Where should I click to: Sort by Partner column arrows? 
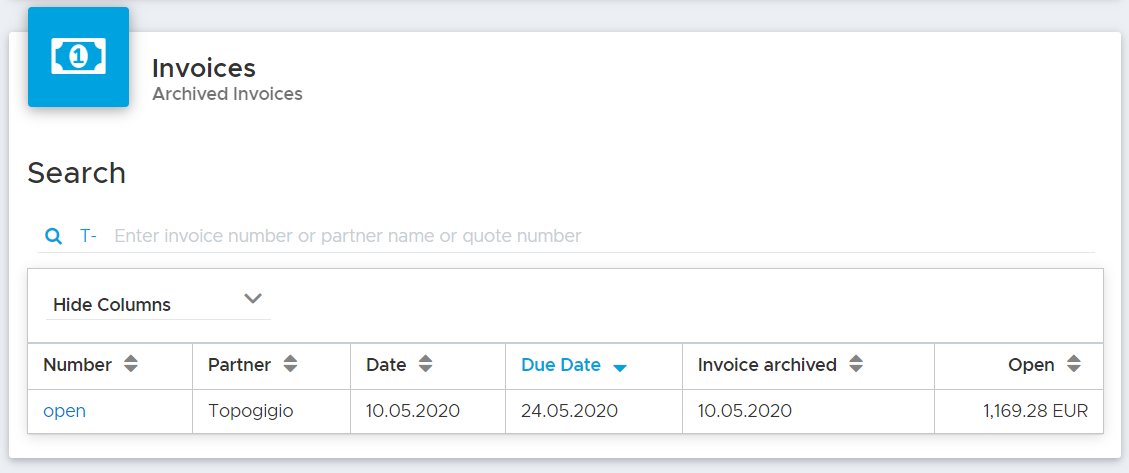tap(289, 364)
